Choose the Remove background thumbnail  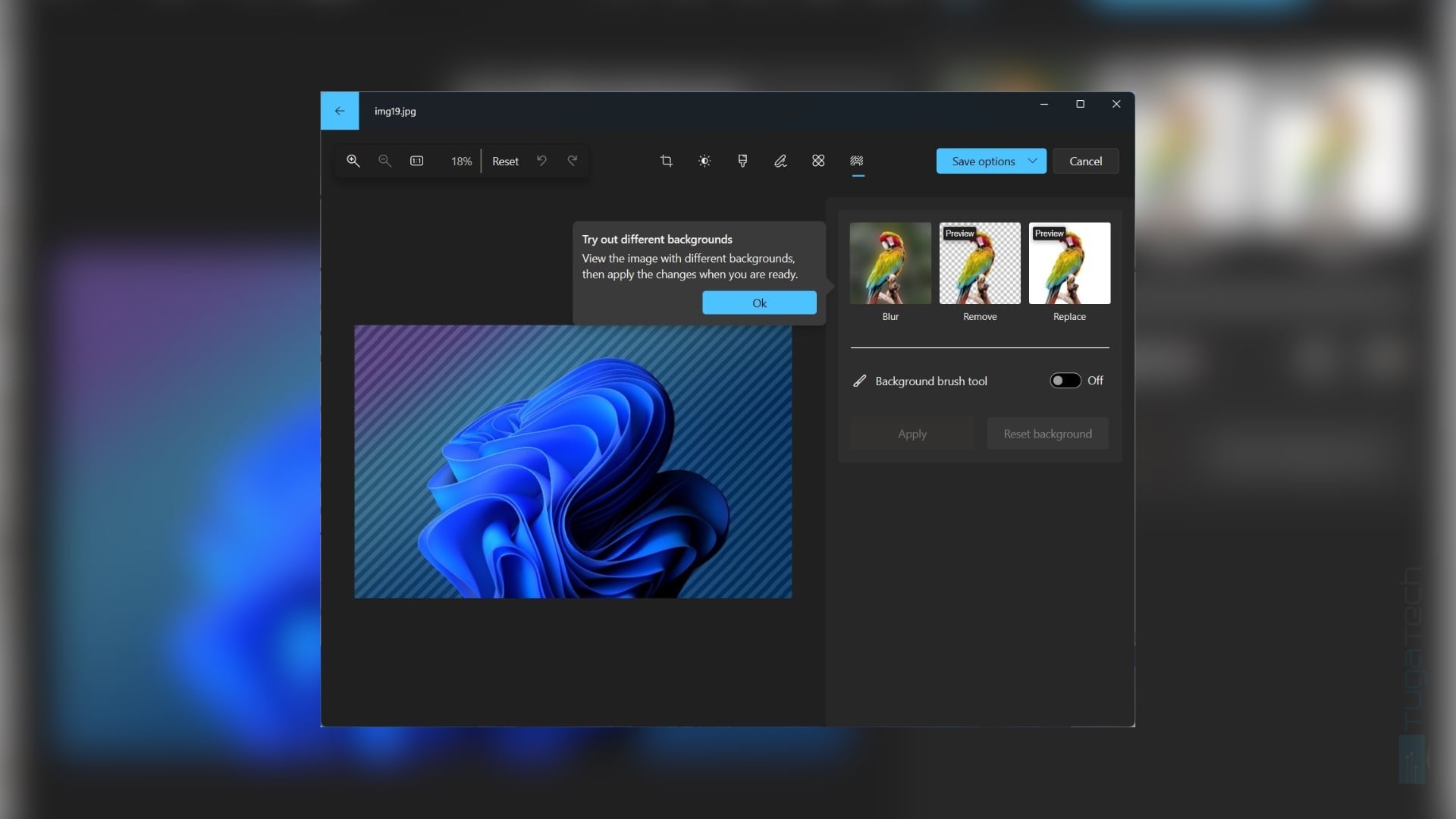(x=980, y=263)
